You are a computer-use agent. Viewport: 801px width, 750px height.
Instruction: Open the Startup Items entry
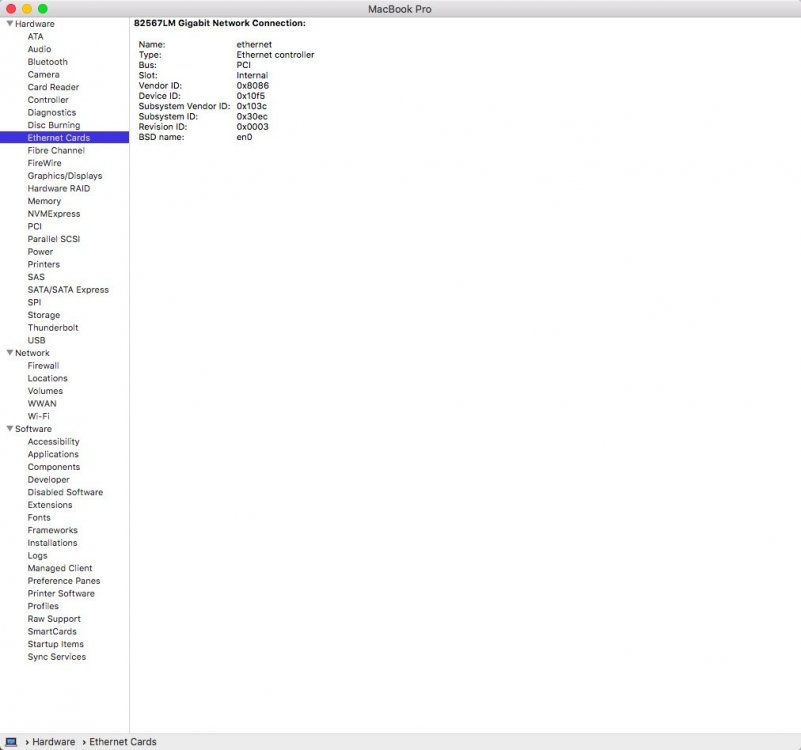click(55, 644)
